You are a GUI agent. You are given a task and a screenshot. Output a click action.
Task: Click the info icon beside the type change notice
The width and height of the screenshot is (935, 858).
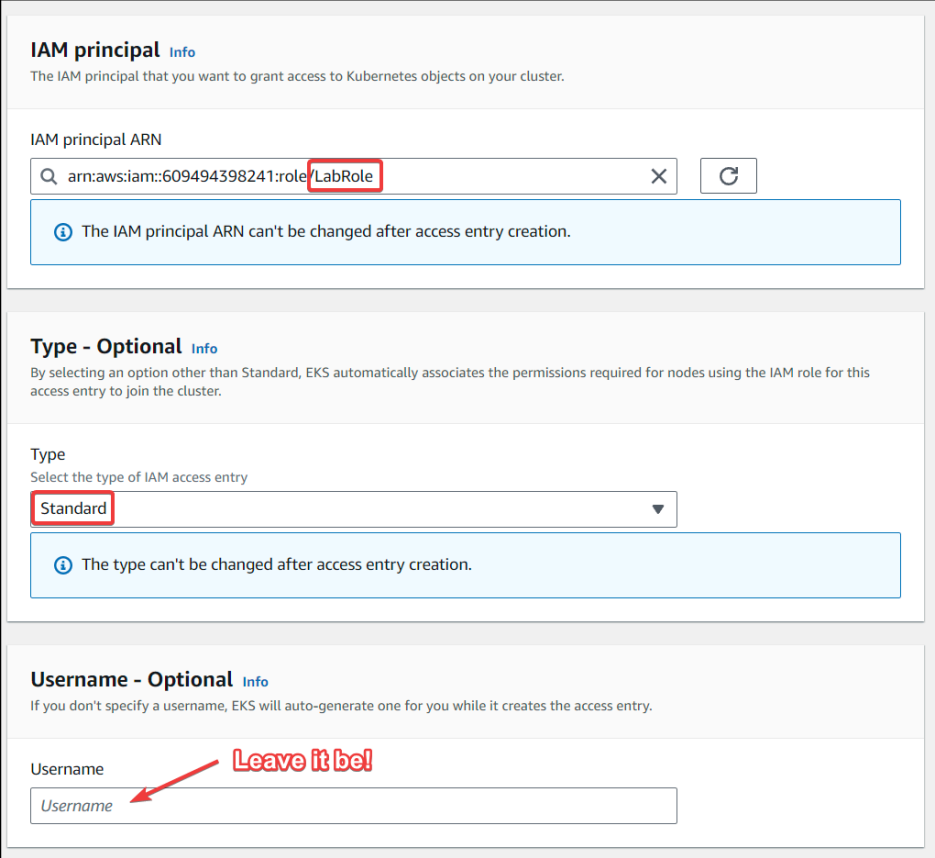point(63,565)
